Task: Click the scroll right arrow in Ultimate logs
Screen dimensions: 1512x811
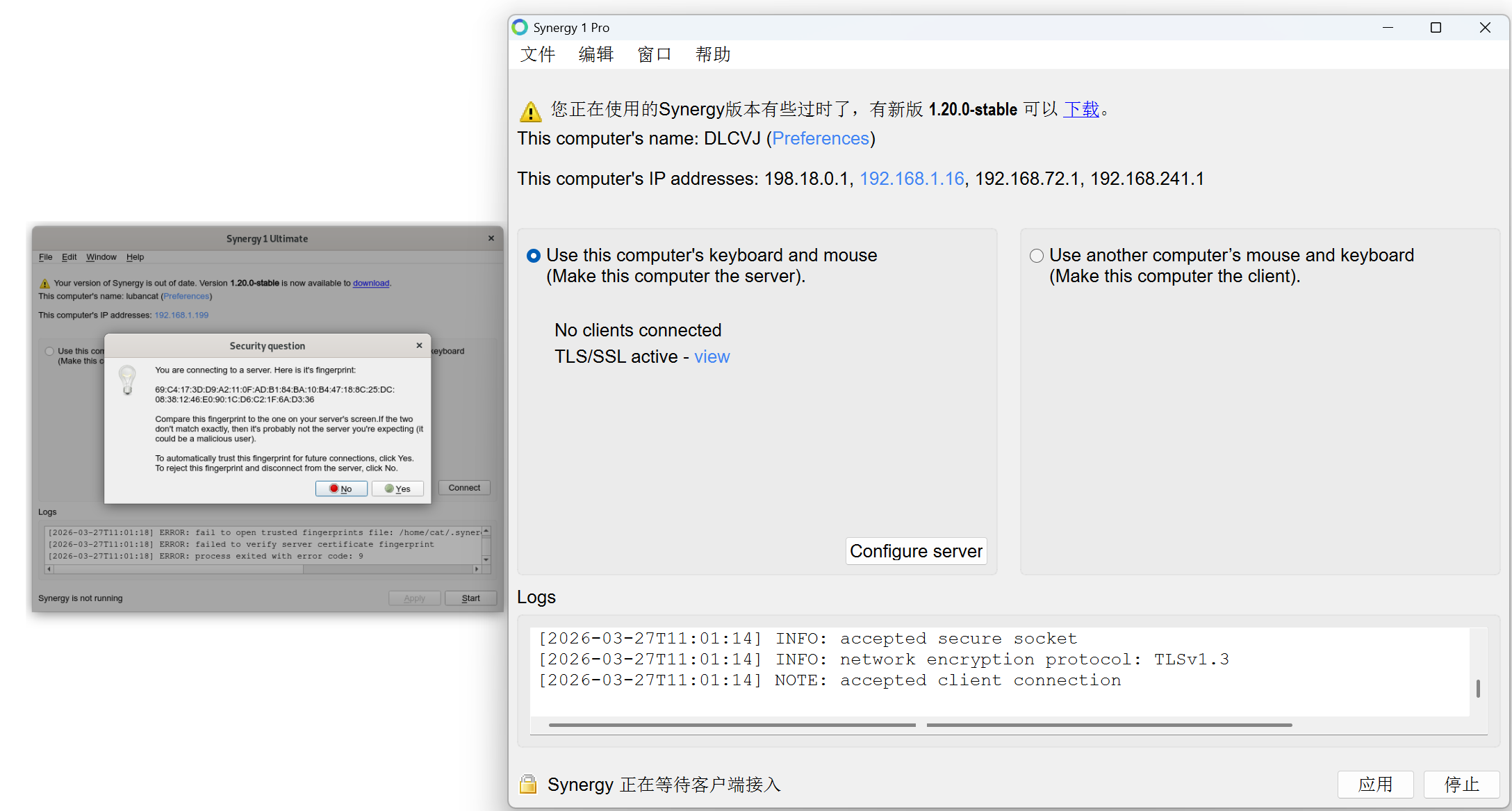Action: [477, 569]
